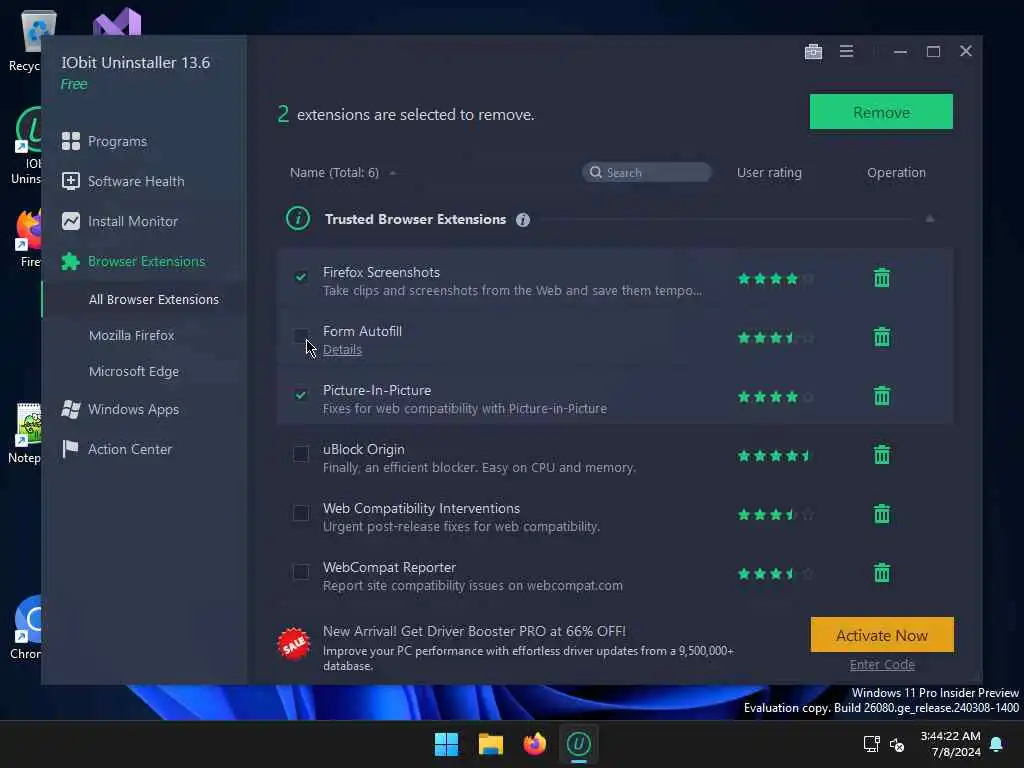The width and height of the screenshot is (1024, 768).
Task: Collapse the Trusted Browser Extensions section
Action: click(929, 219)
